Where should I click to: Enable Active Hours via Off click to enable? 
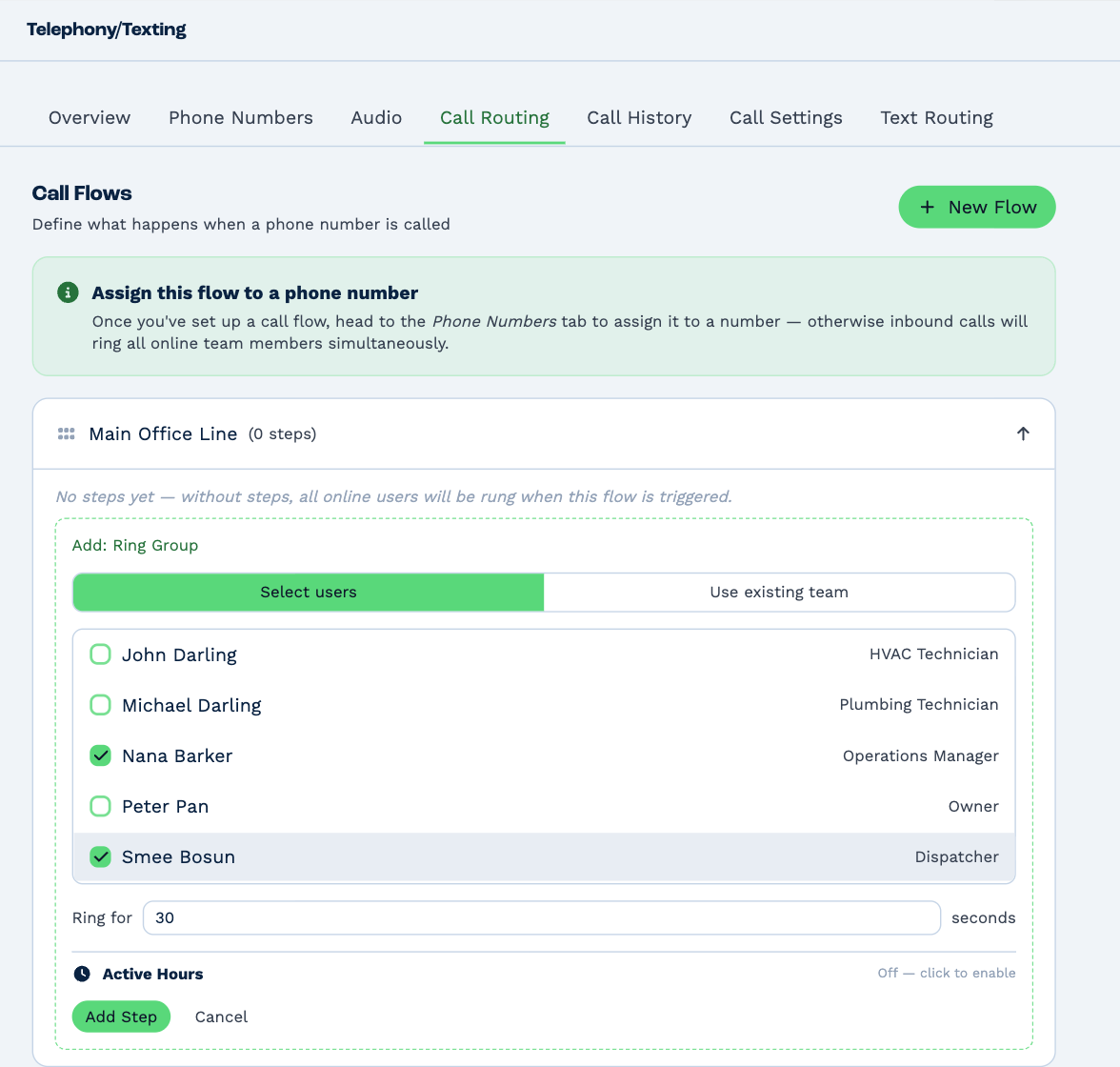(947, 973)
